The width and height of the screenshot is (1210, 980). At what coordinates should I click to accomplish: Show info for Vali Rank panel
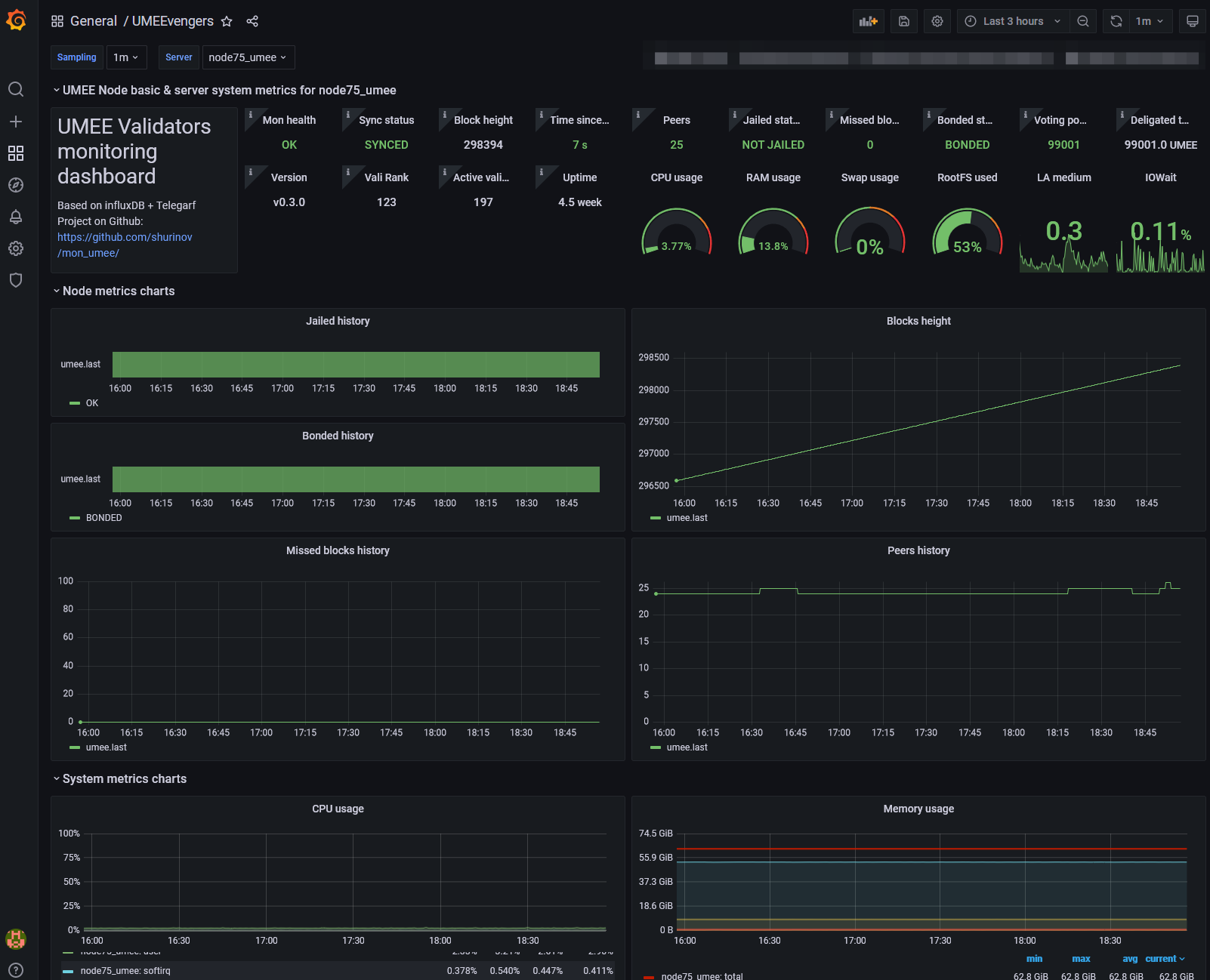tap(347, 172)
